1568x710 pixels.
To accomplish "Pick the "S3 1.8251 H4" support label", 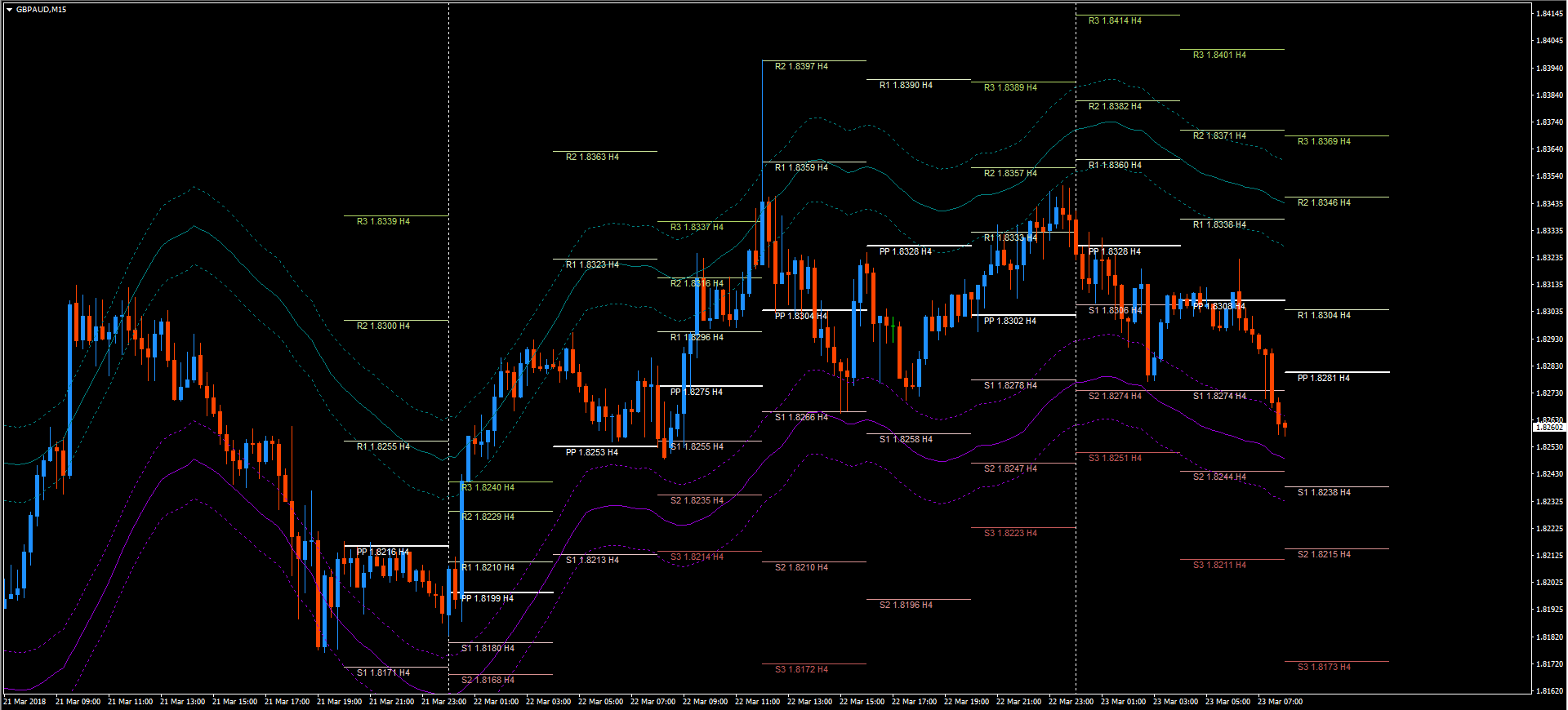I will tap(1115, 459).
